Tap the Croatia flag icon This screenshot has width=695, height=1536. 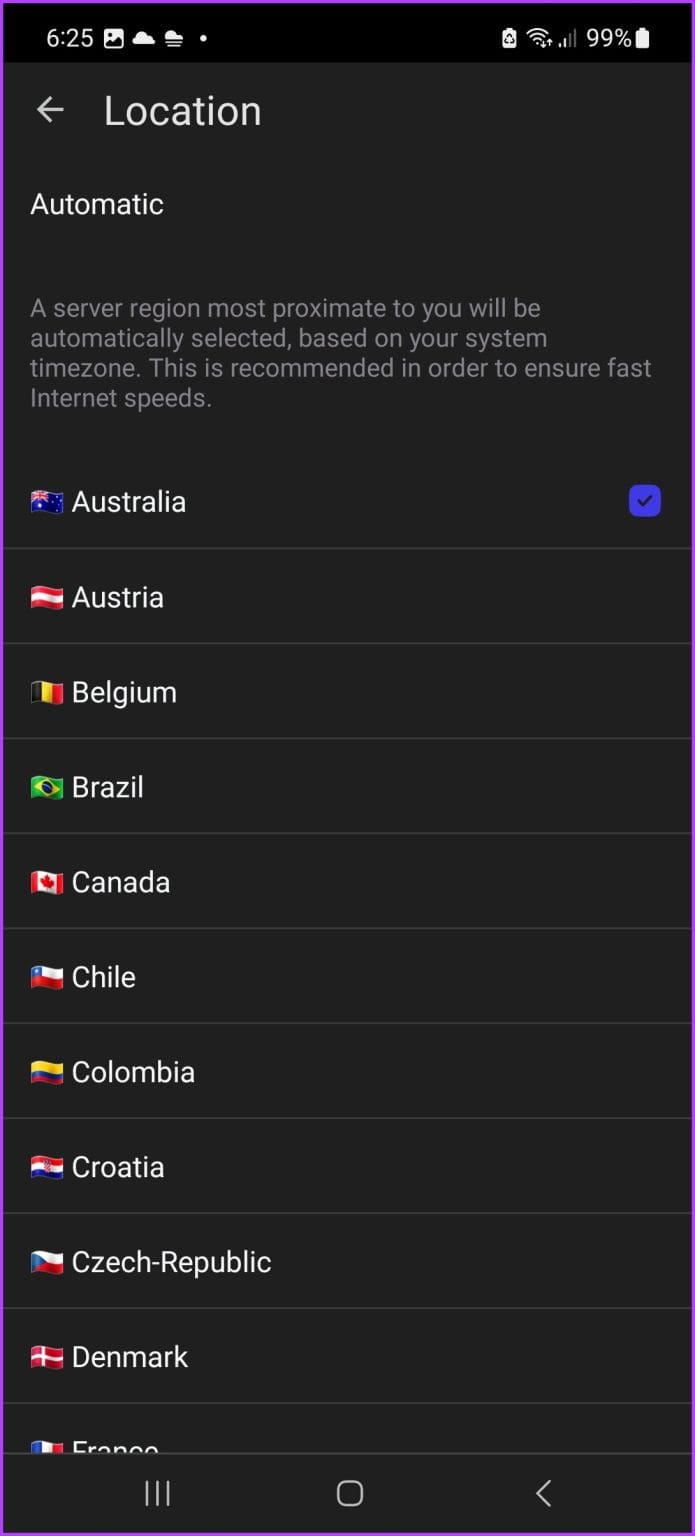coord(45,1166)
